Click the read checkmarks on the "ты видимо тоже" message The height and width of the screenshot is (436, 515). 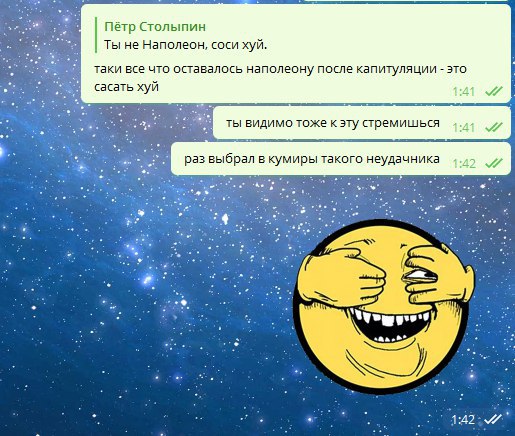pyautogui.click(x=494, y=127)
